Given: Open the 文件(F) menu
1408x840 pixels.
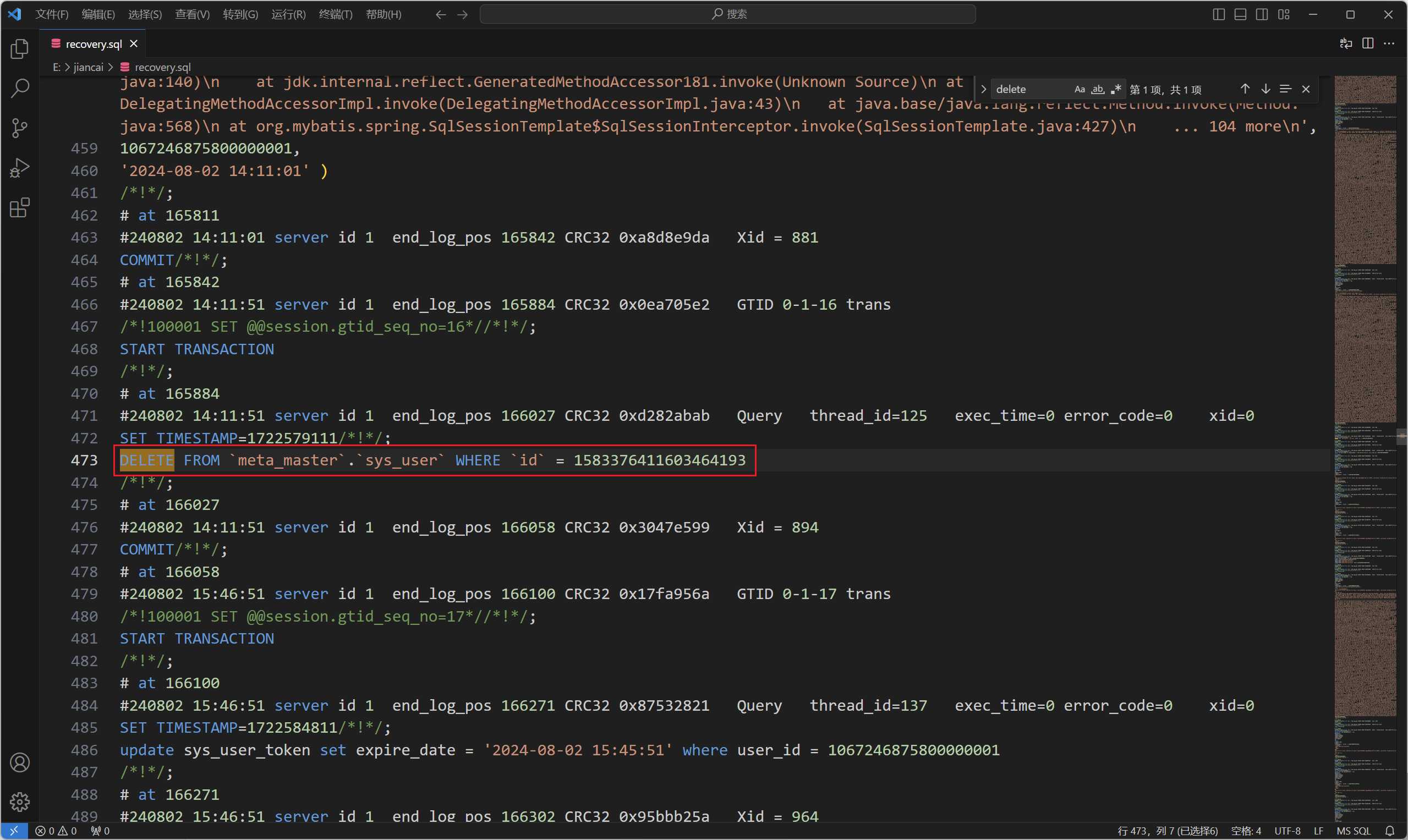Looking at the screenshot, I should coord(52,14).
